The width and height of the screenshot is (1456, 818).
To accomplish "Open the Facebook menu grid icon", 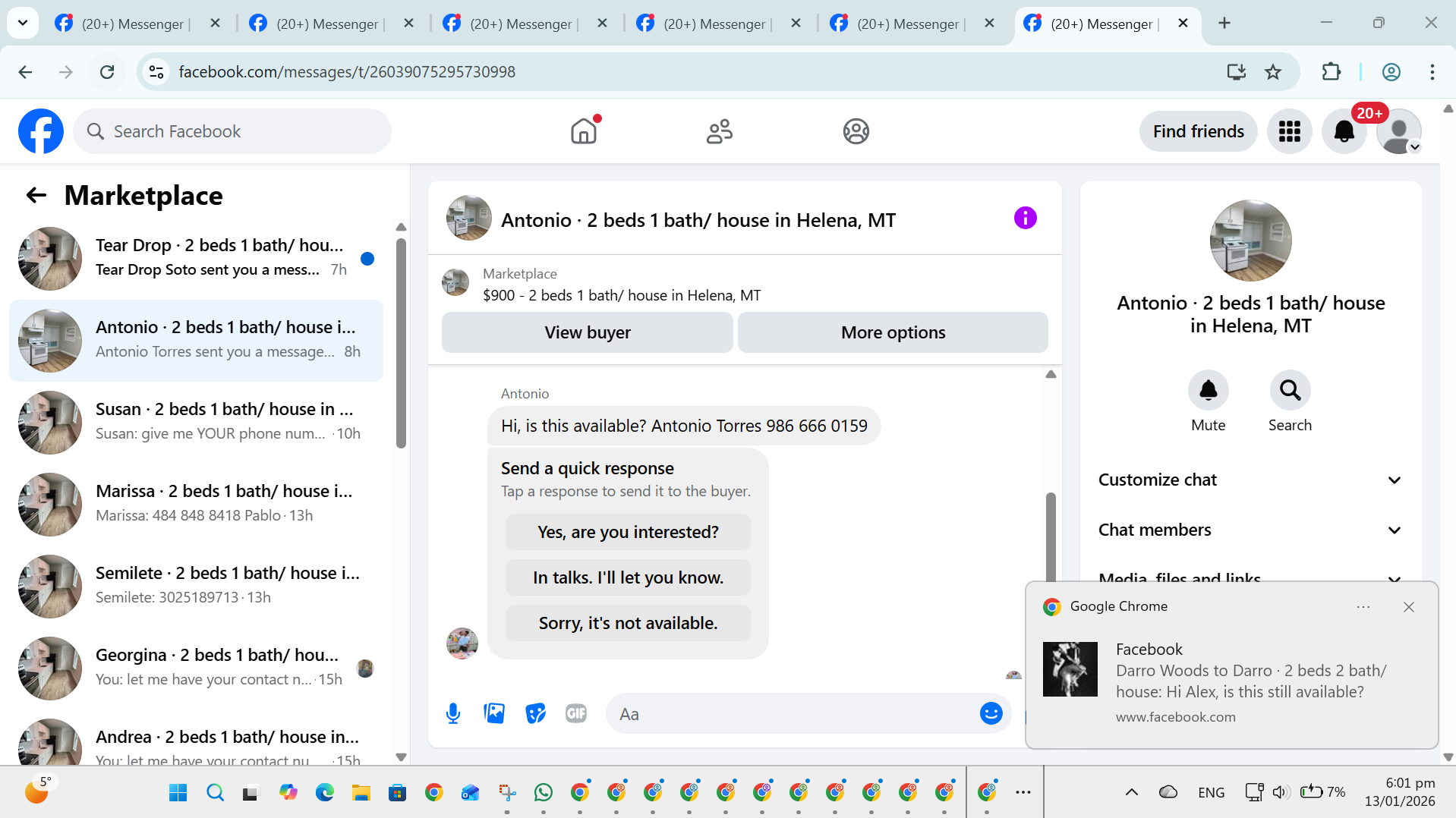I will 1289,131.
